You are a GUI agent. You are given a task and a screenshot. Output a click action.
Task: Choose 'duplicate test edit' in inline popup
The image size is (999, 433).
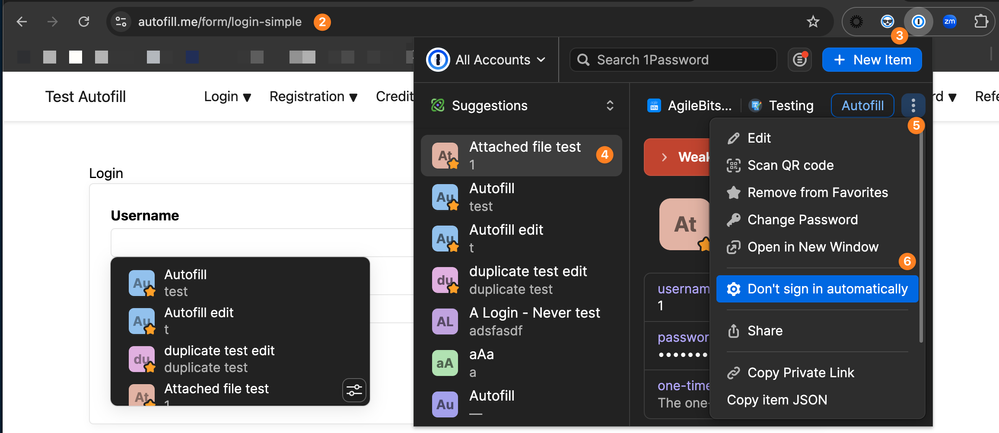click(240, 358)
